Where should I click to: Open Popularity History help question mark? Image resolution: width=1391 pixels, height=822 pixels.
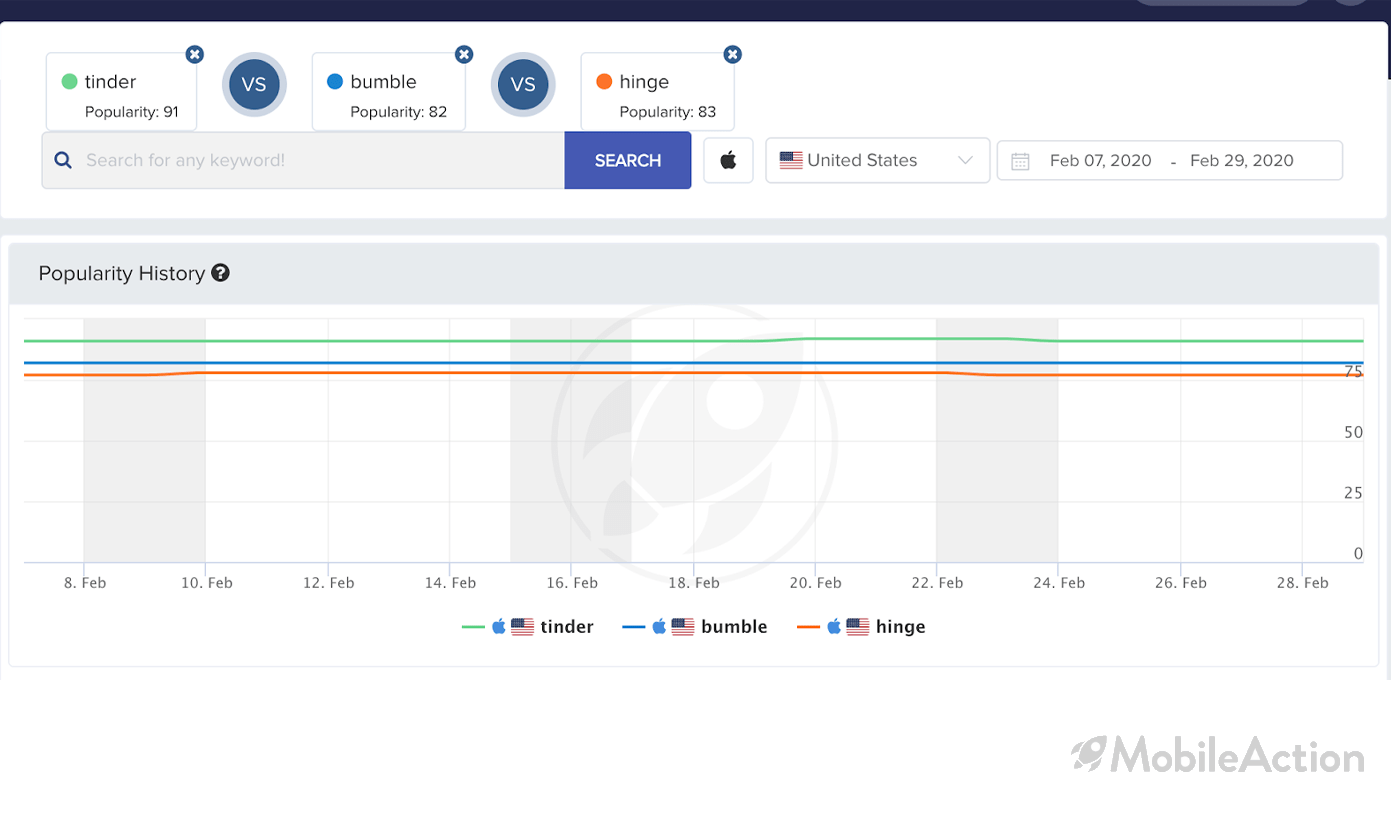click(221, 273)
